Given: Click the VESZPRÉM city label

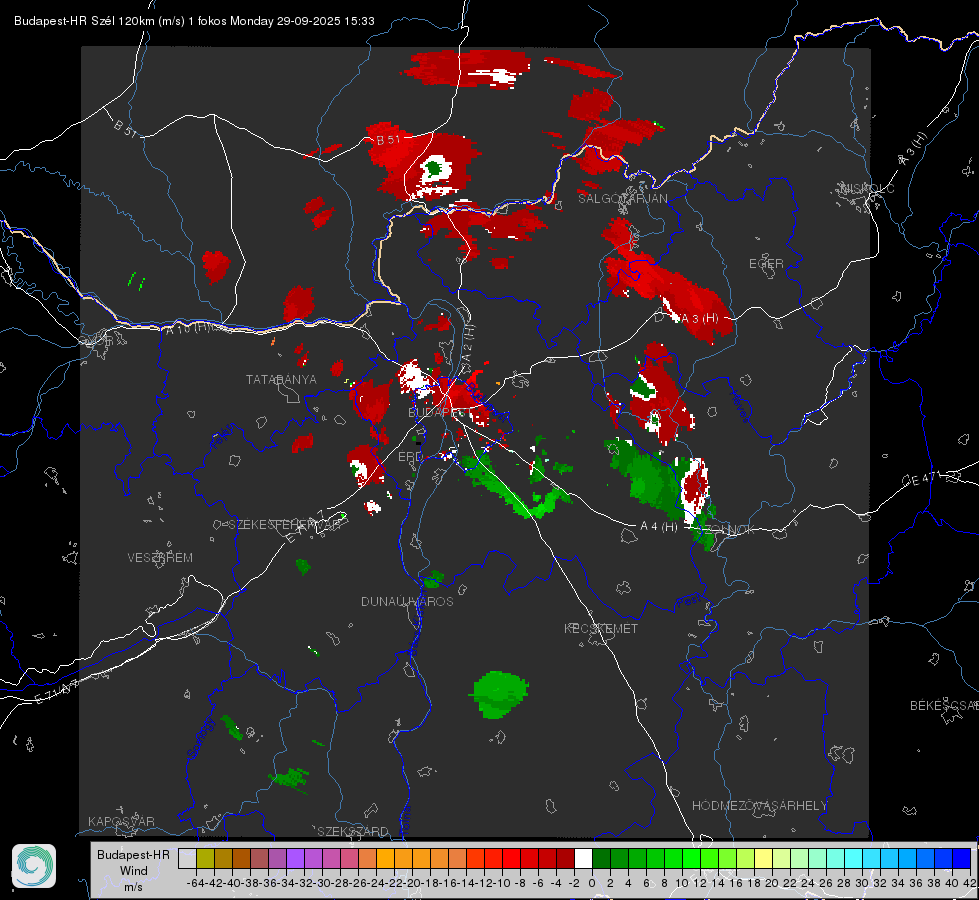Looking at the screenshot, I should (x=160, y=558).
